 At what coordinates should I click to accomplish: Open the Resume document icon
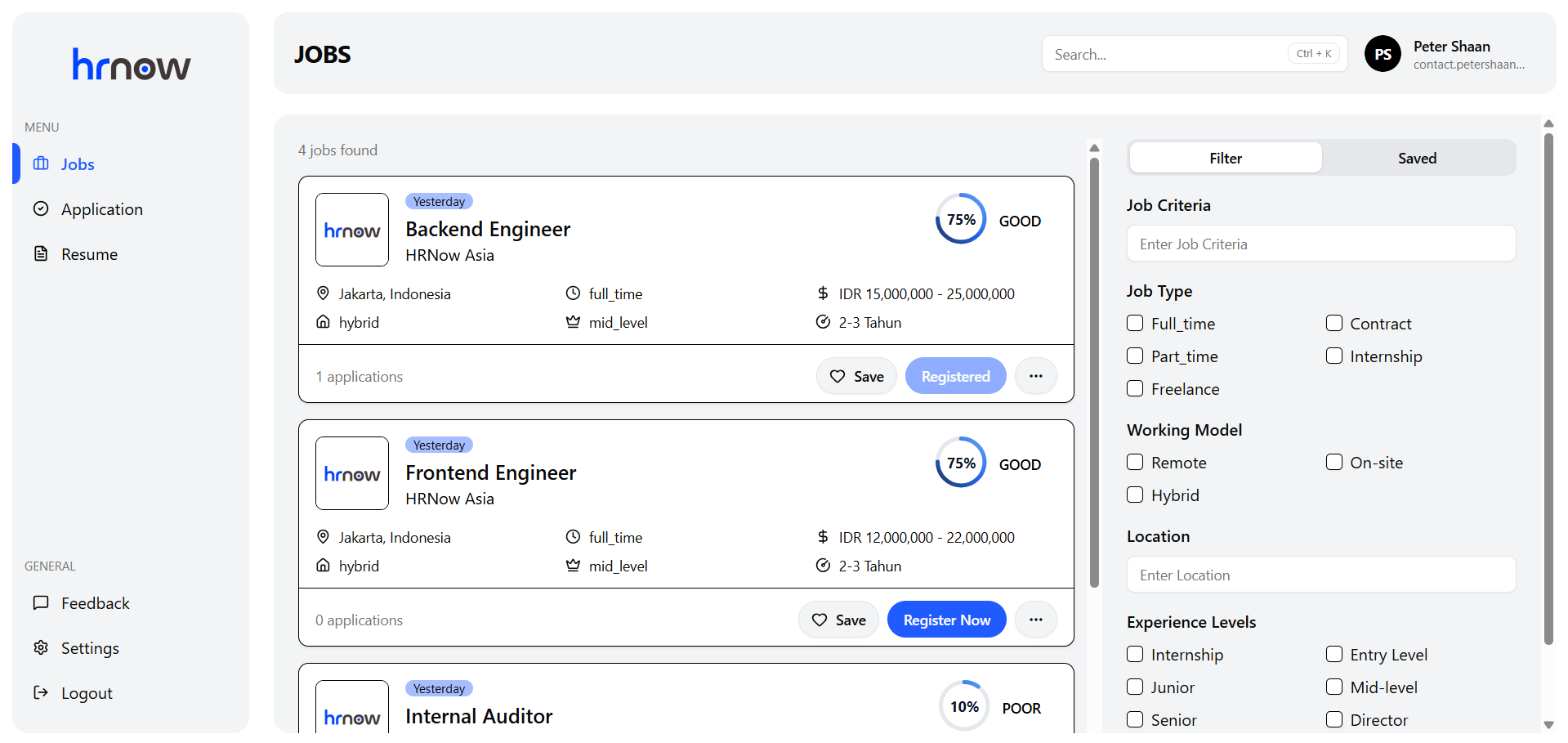click(x=41, y=253)
